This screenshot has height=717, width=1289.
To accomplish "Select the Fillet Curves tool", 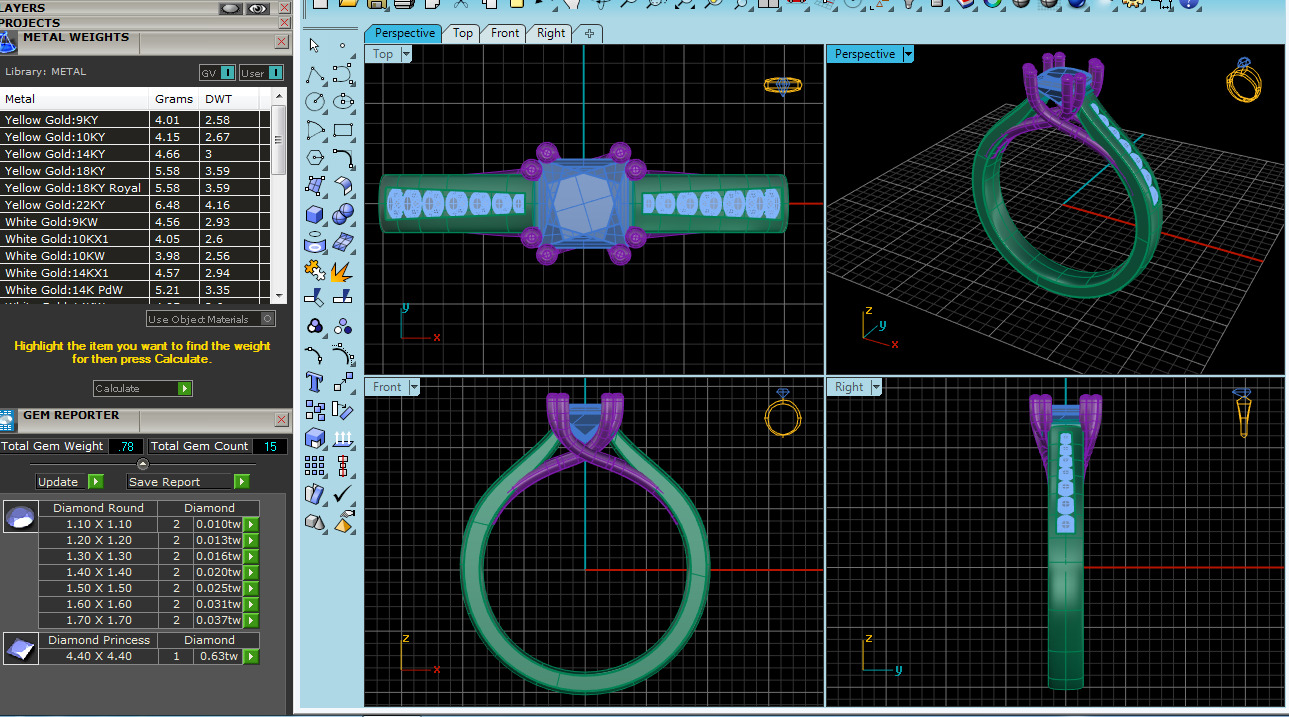I will pos(343,158).
